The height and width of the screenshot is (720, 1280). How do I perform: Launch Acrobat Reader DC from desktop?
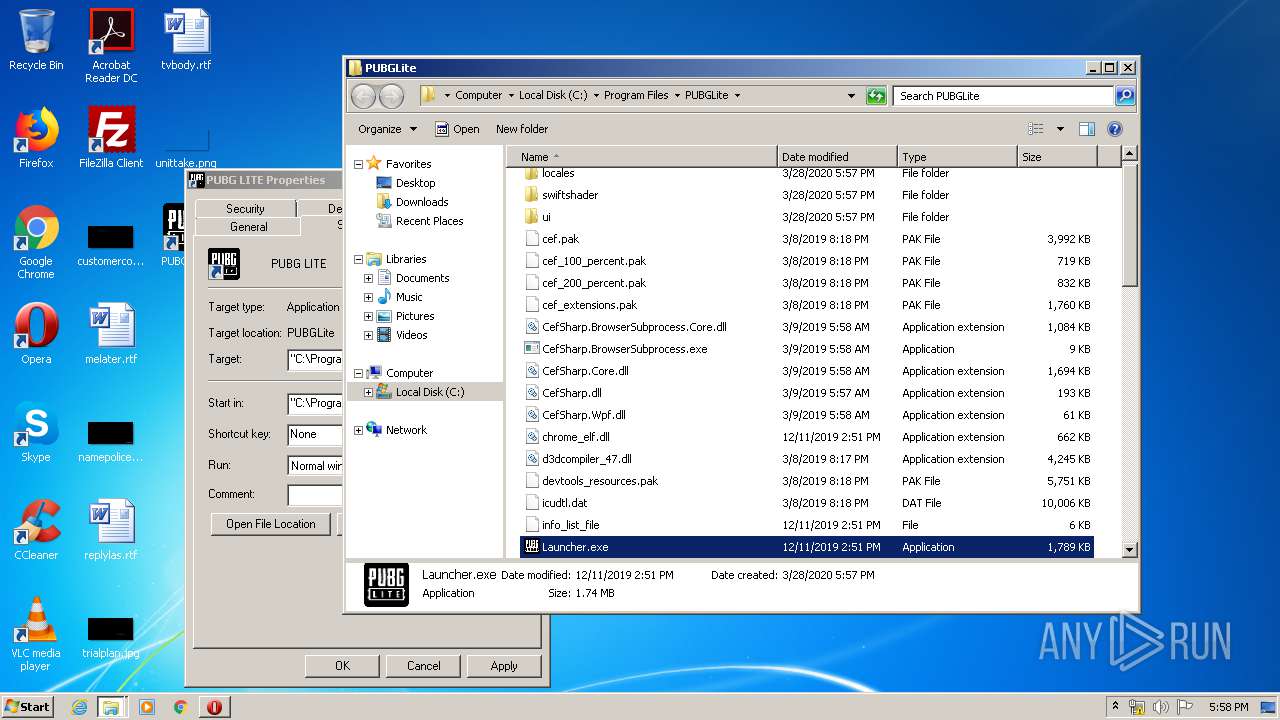pos(111,45)
